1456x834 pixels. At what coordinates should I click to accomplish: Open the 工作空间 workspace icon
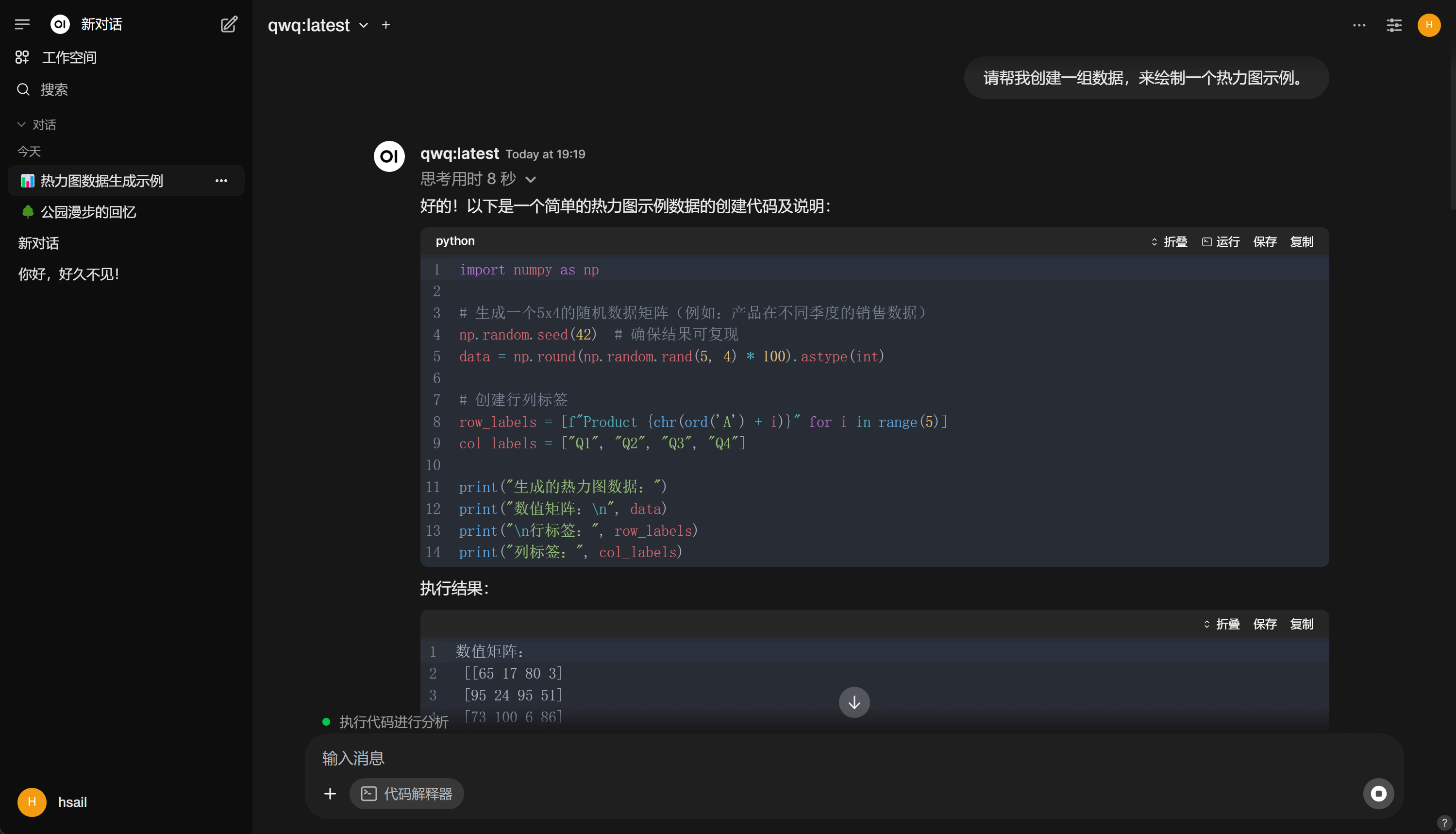coord(22,57)
